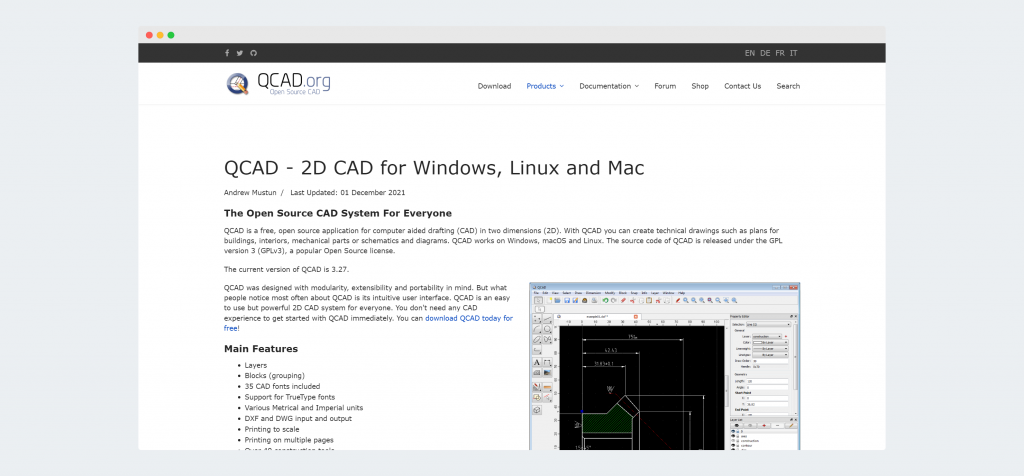
Task: Click the page title 'QCAD - 2D CAD for Windows, Linux and Mac'
Action: tap(434, 168)
